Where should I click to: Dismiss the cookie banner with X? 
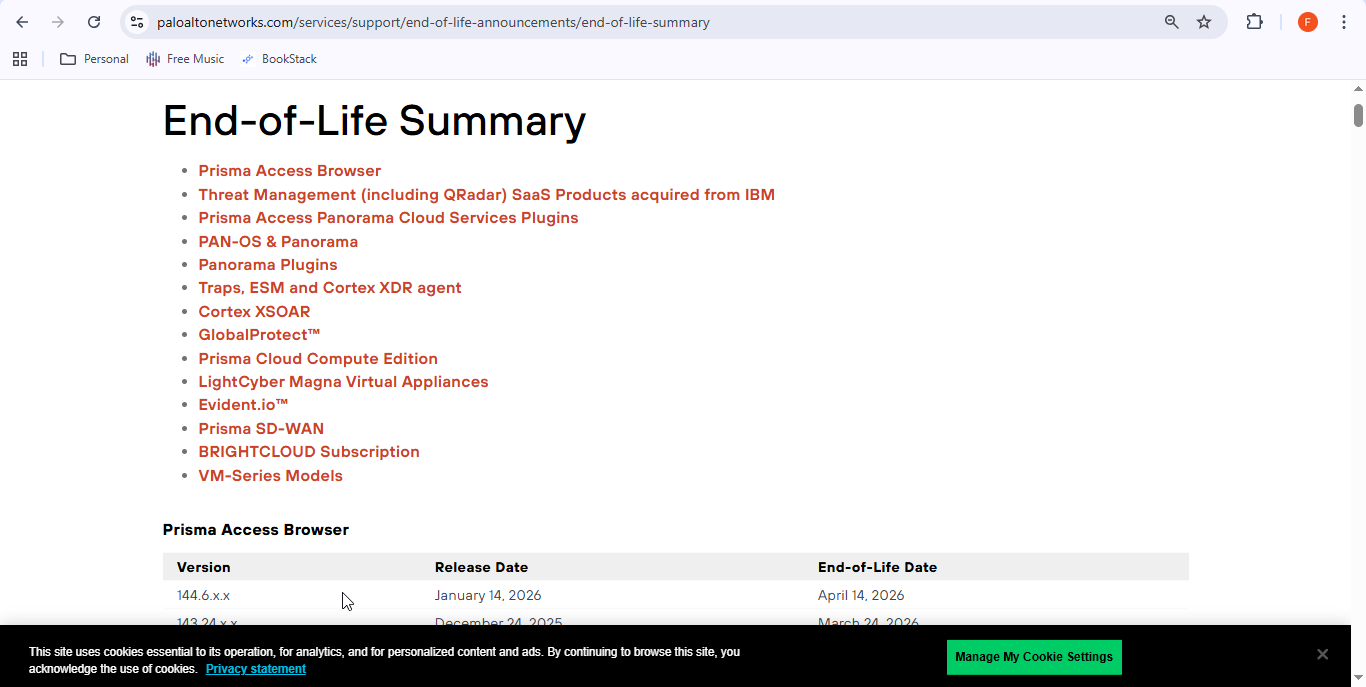coord(1322,654)
